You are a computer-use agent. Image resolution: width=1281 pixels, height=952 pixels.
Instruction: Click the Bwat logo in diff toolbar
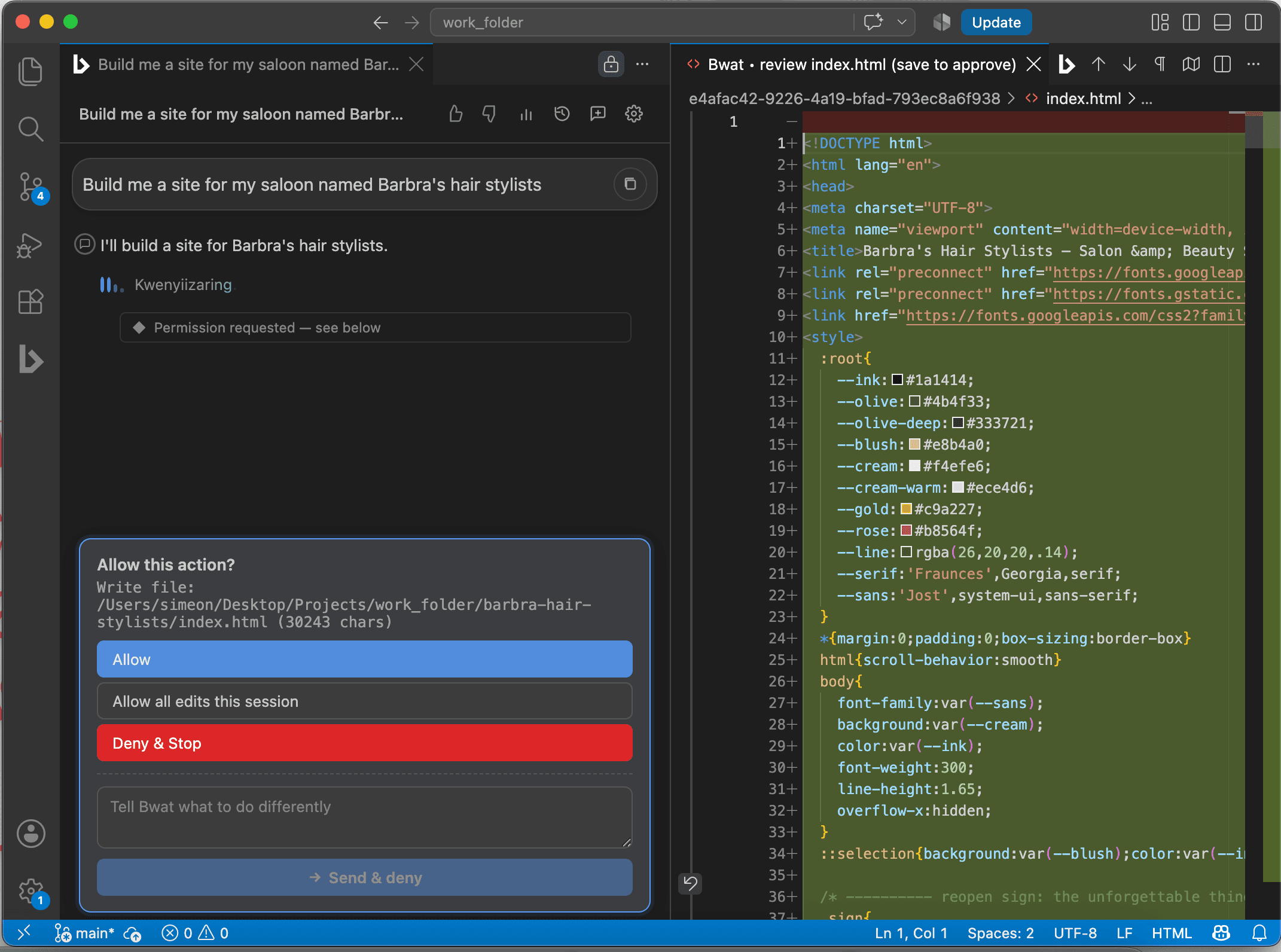(x=1066, y=64)
